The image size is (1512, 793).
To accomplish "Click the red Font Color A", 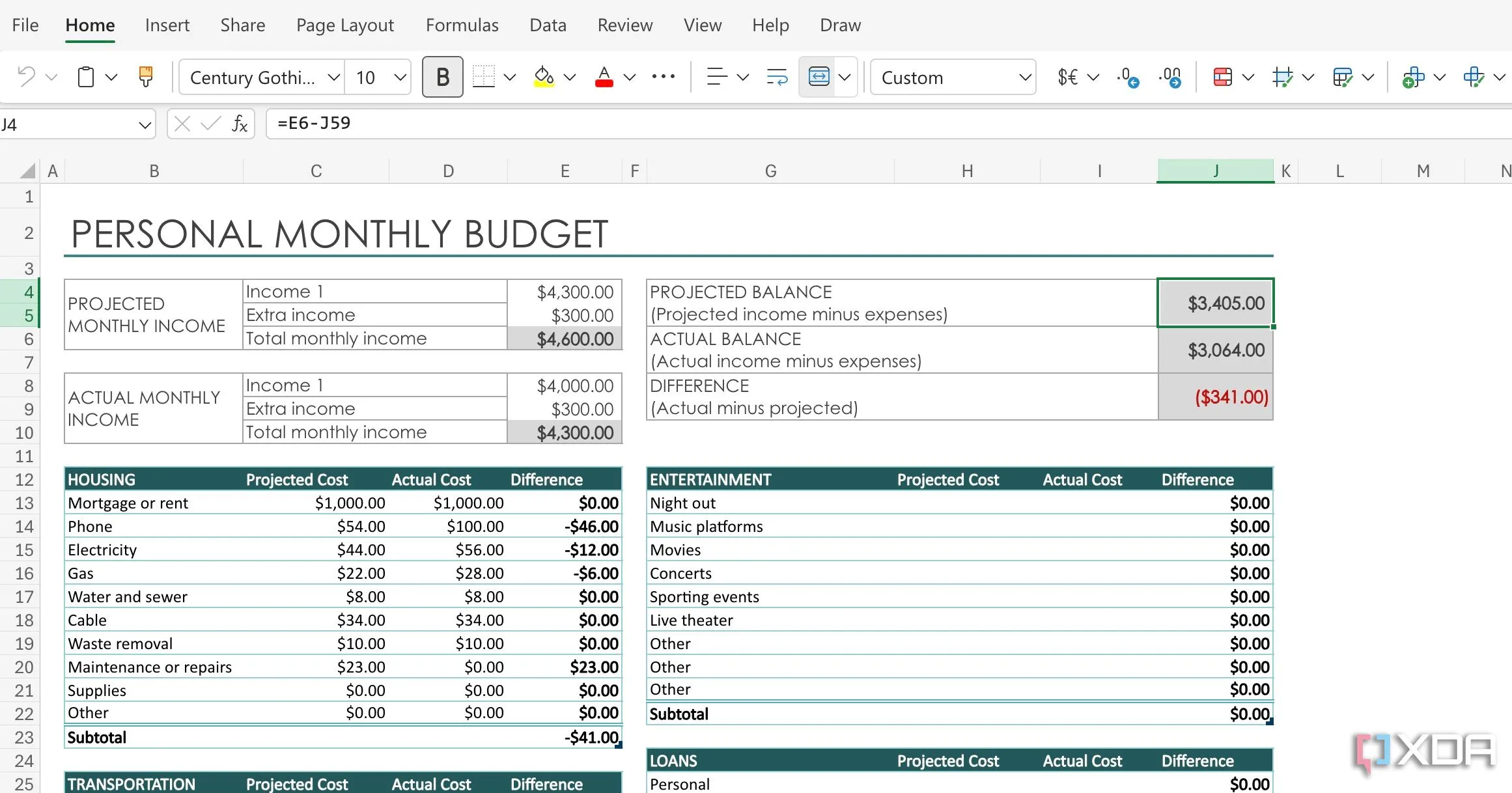I will [604, 77].
